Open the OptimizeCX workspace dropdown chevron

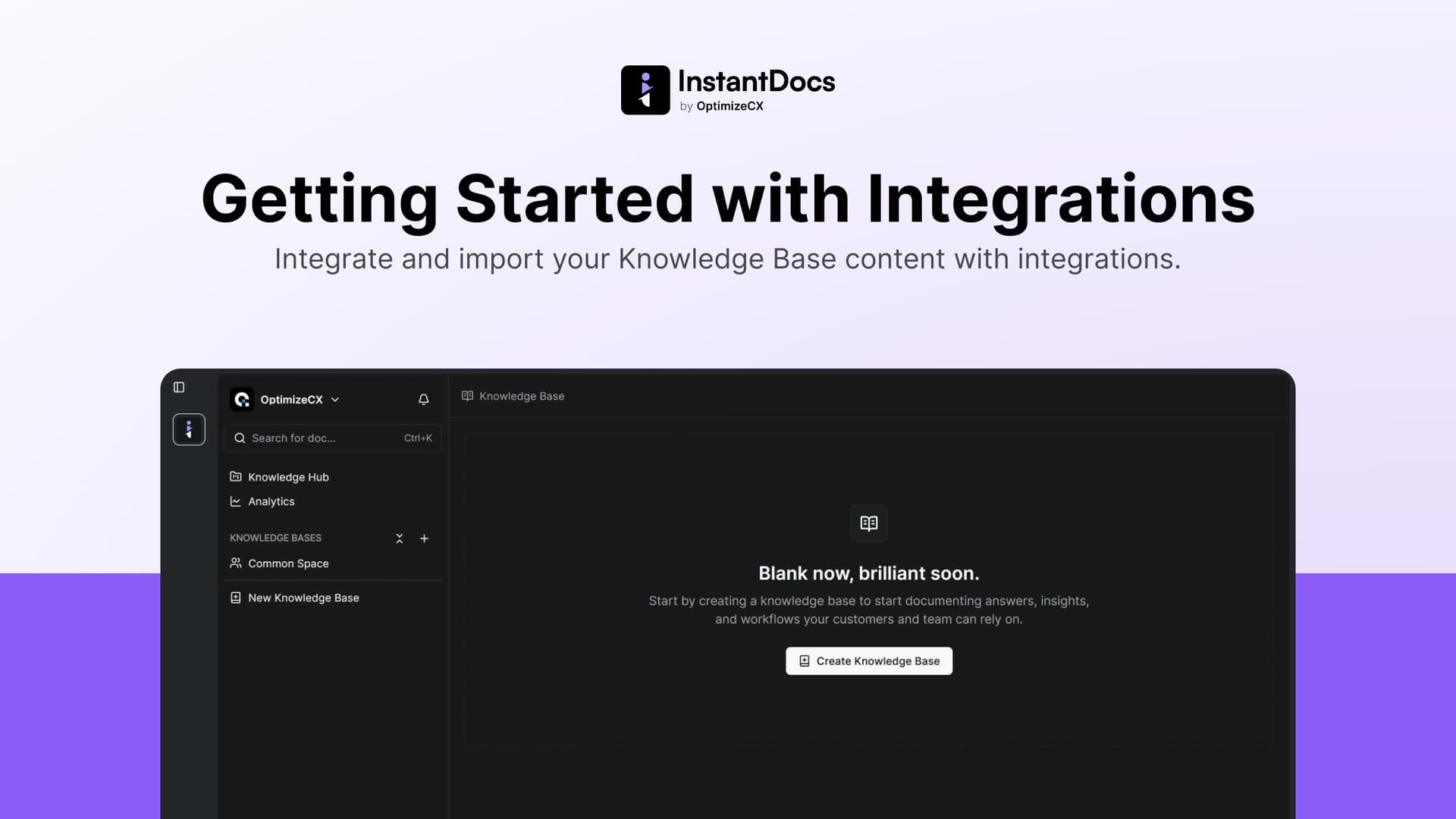pyautogui.click(x=335, y=400)
